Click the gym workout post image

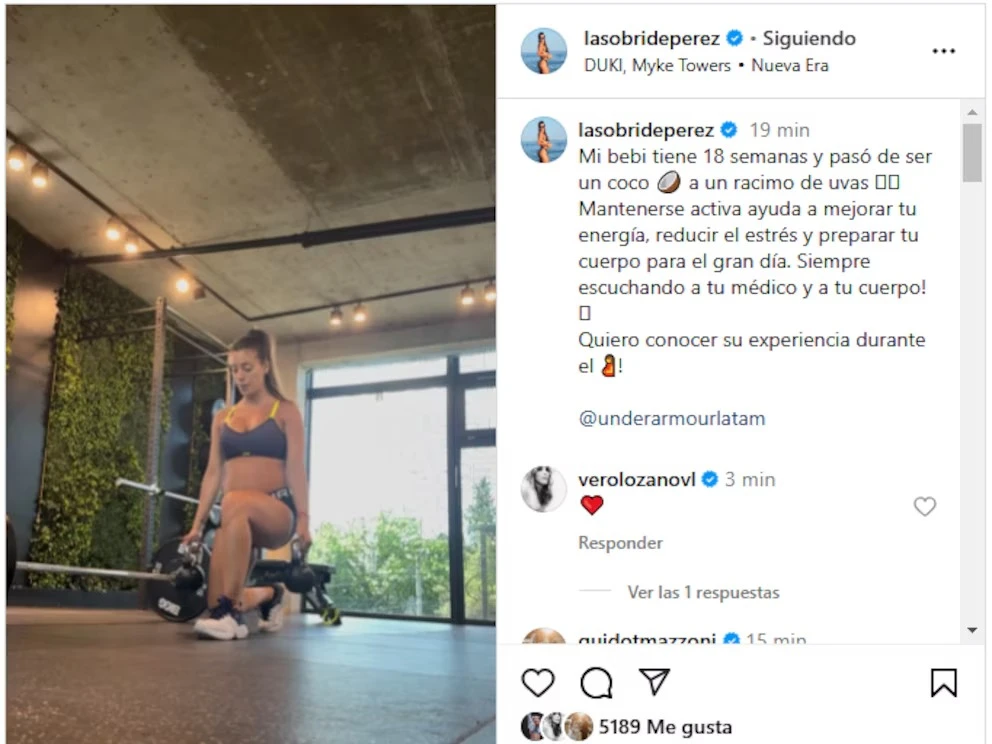point(251,375)
